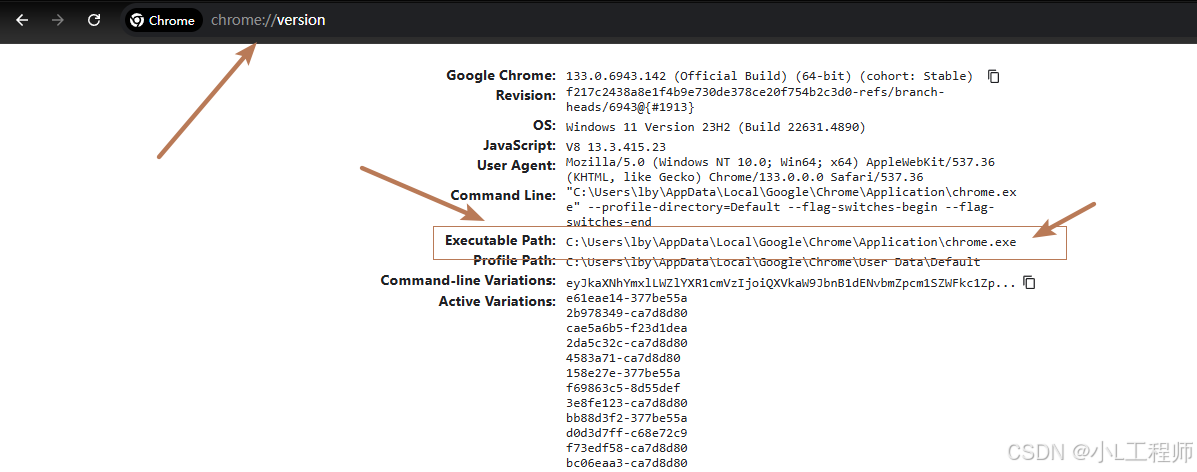The image size is (1197, 472).
Task: Select the Executable Path chrome.exe value
Action: pos(791,242)
